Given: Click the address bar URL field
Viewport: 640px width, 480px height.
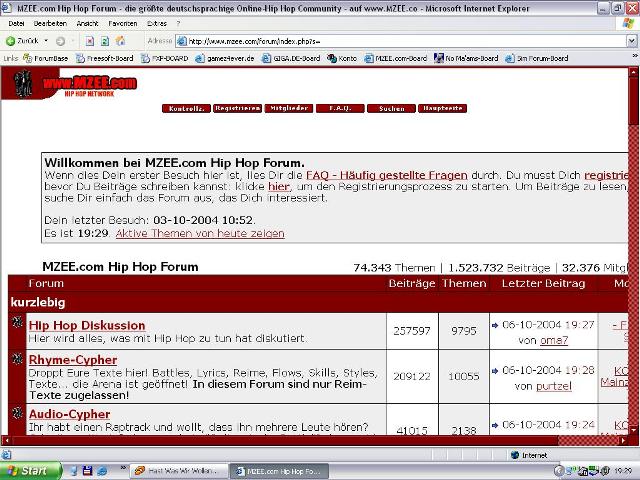Looking at the screenshot, I should (402, 41).
